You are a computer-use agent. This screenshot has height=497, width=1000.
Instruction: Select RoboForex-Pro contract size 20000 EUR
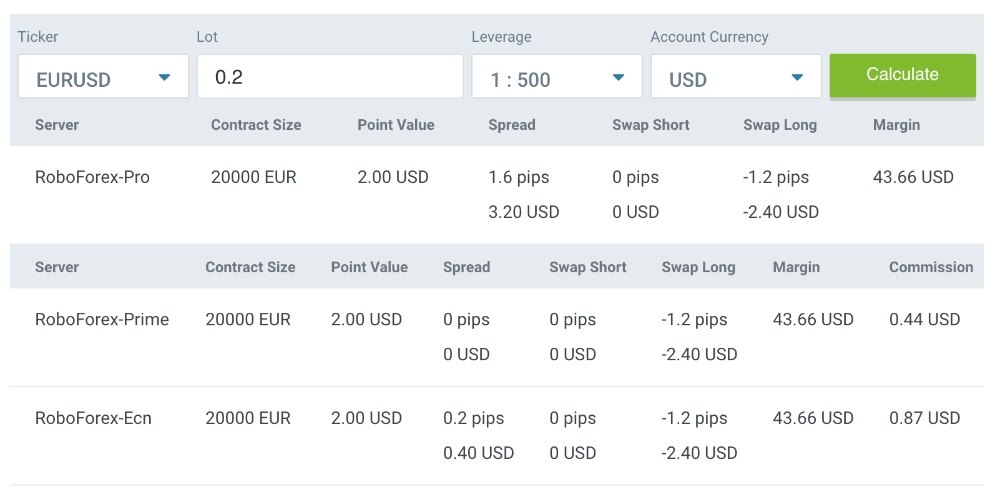coord(254,177)
